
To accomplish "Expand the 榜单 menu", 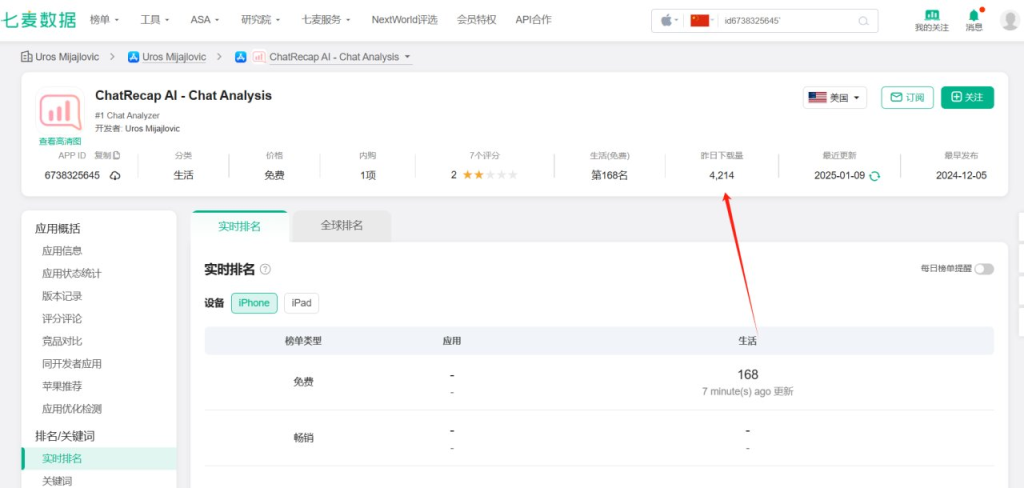I will (104, 20).
